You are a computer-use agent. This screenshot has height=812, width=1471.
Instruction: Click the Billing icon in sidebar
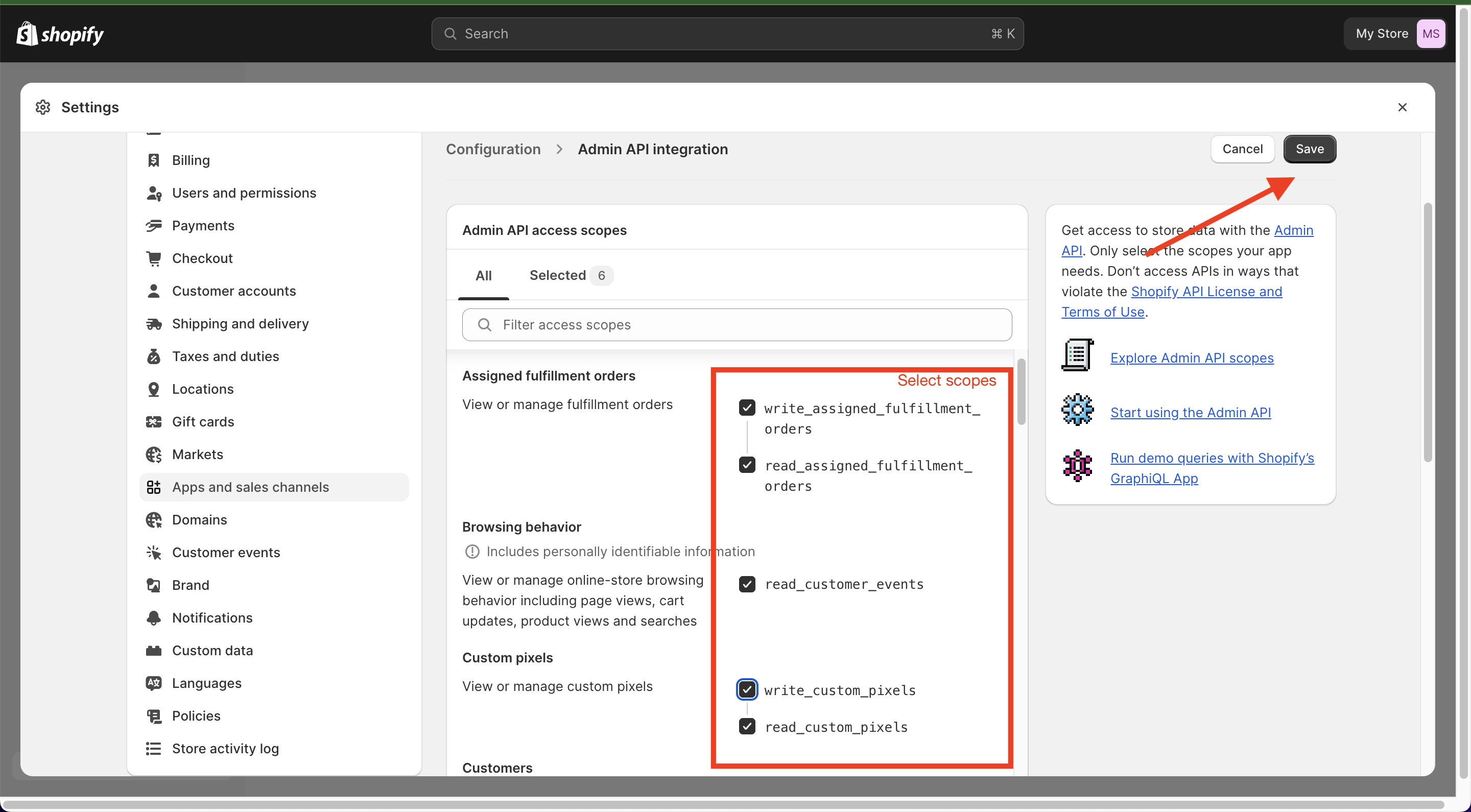point(154,160)
